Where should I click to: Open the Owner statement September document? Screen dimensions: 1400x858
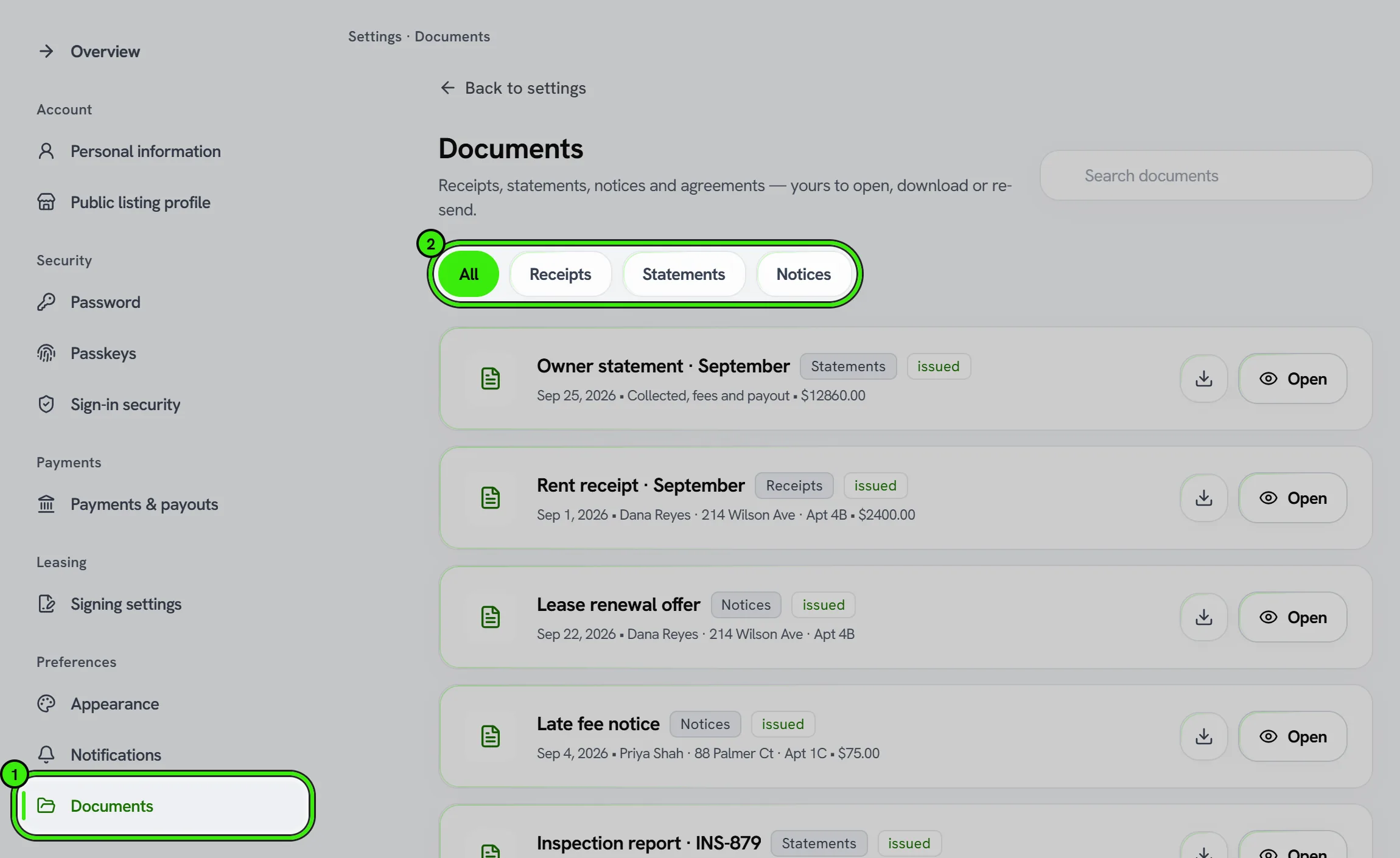tap(1292, 378)
